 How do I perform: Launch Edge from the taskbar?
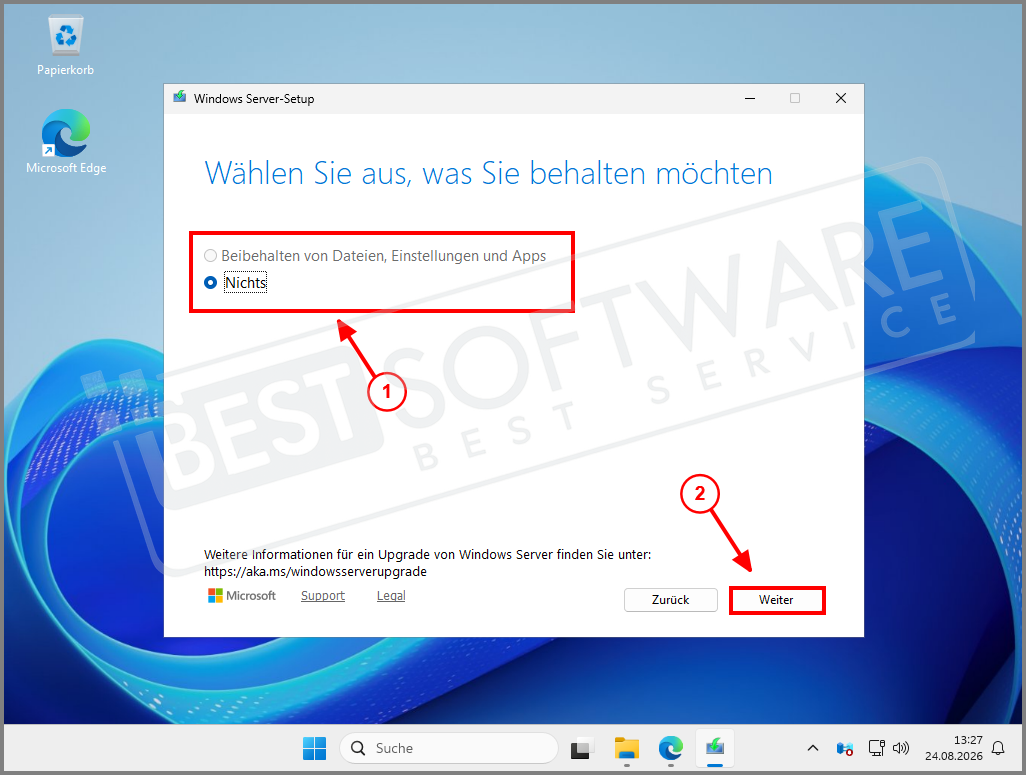(x=671, y=748)
